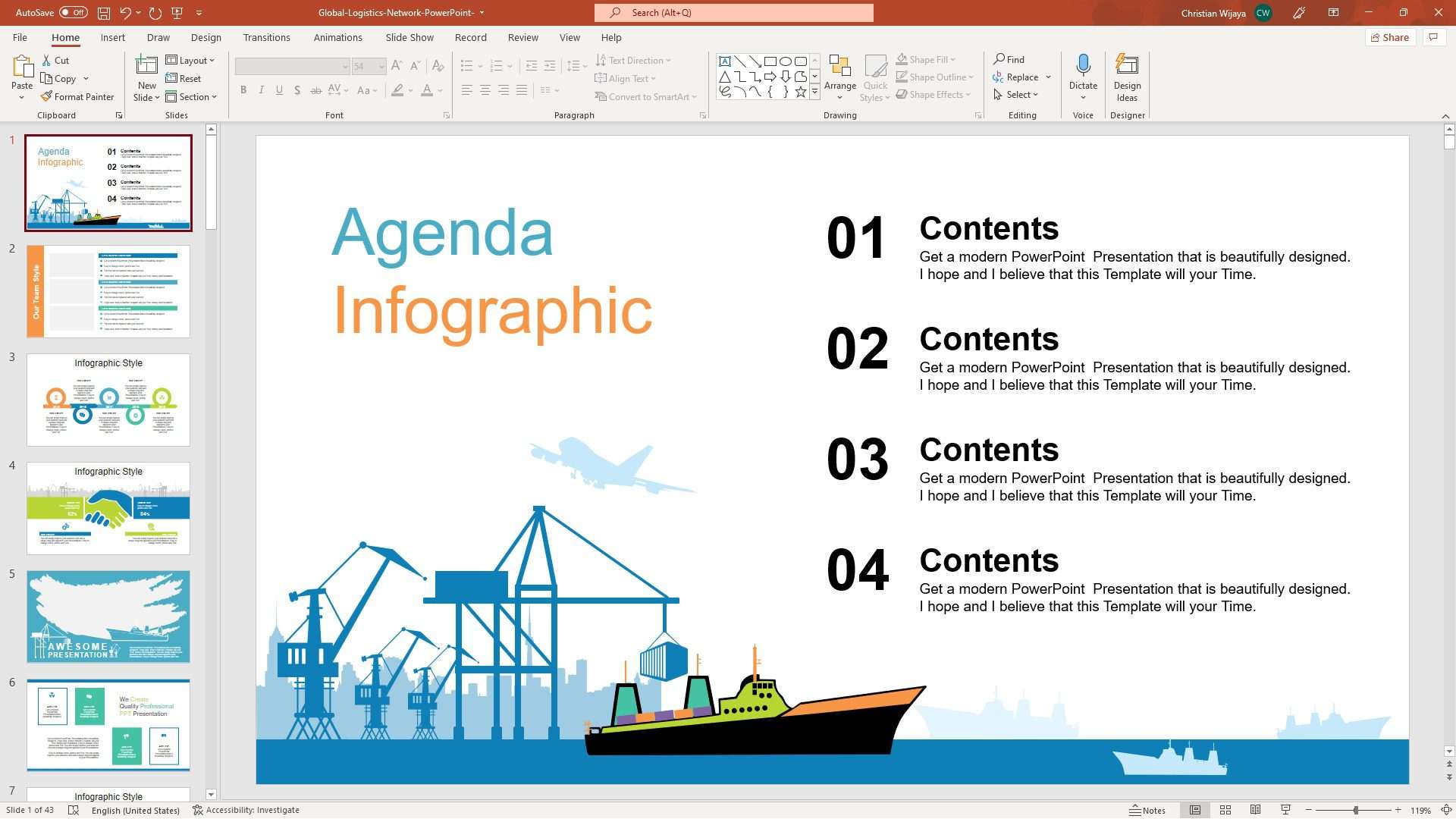
Task: Switch to Reading View
Action: coord(1256,810)
